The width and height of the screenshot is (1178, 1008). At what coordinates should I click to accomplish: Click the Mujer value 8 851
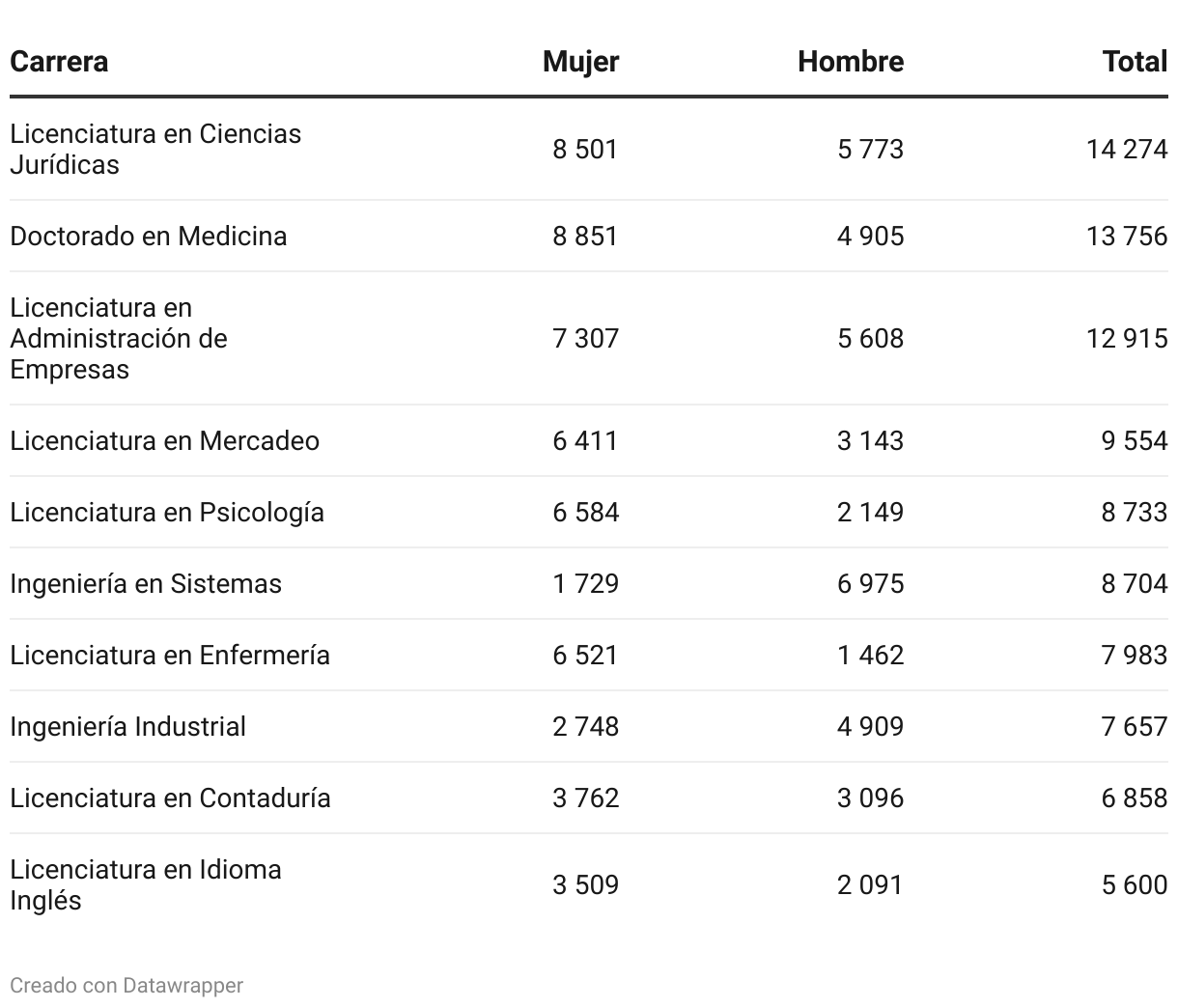point(585,236)
